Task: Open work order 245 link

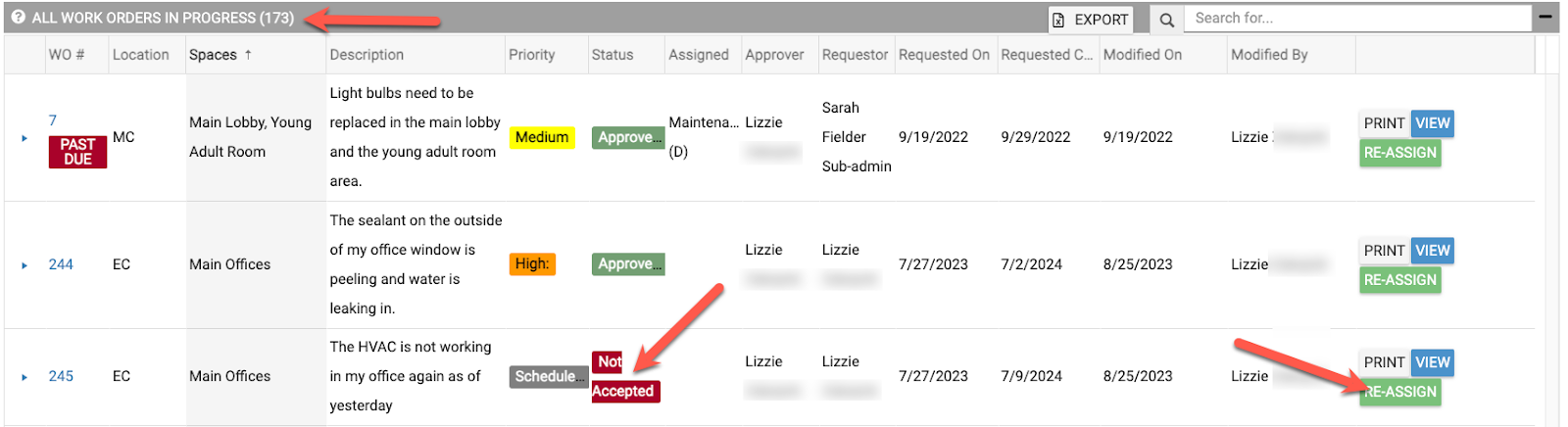Action: point(61,376)
